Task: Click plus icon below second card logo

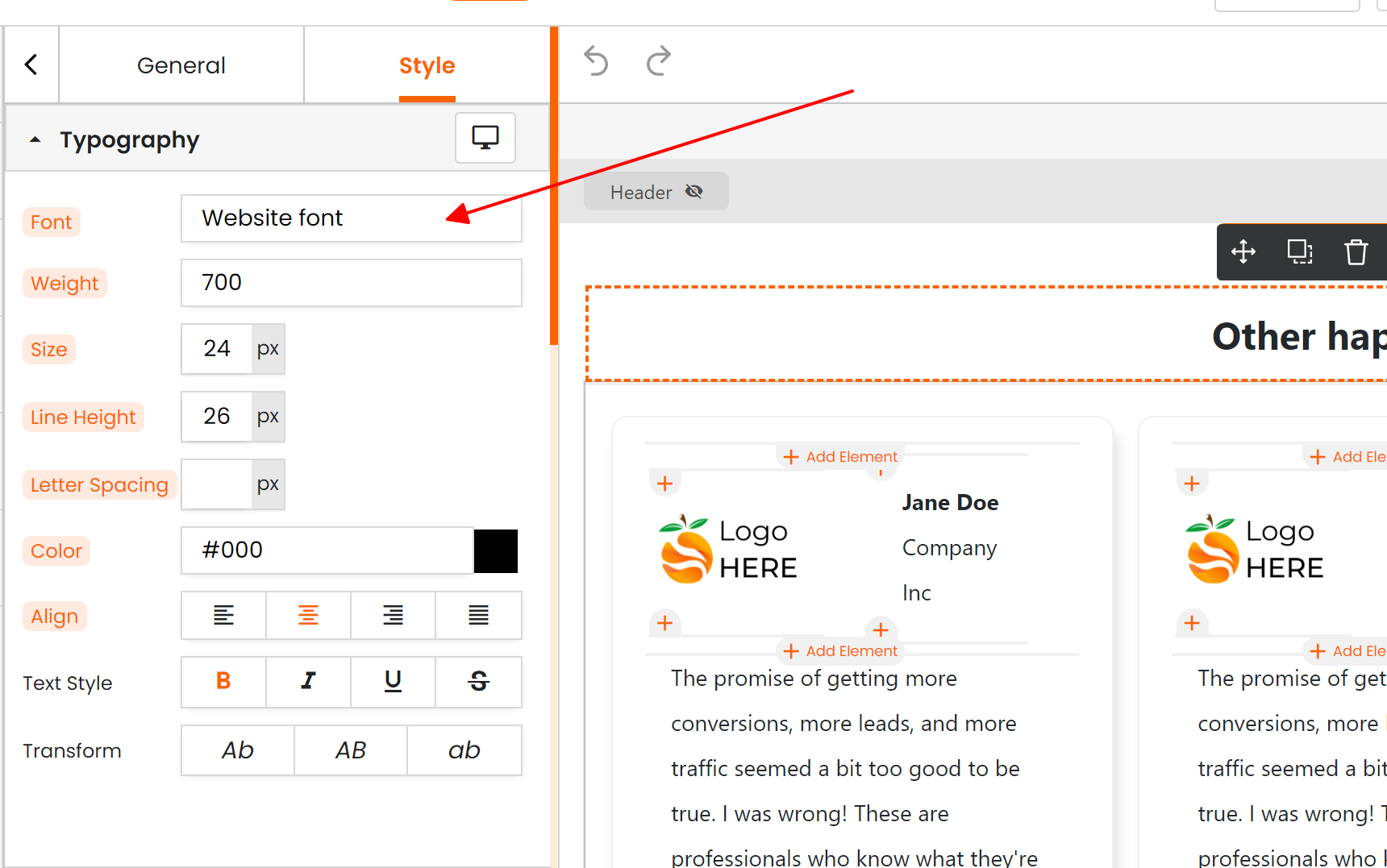Action: [1192, 623]
